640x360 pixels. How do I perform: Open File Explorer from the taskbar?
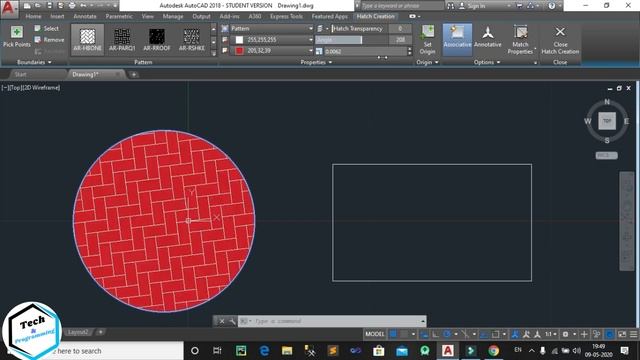[287, 351]
